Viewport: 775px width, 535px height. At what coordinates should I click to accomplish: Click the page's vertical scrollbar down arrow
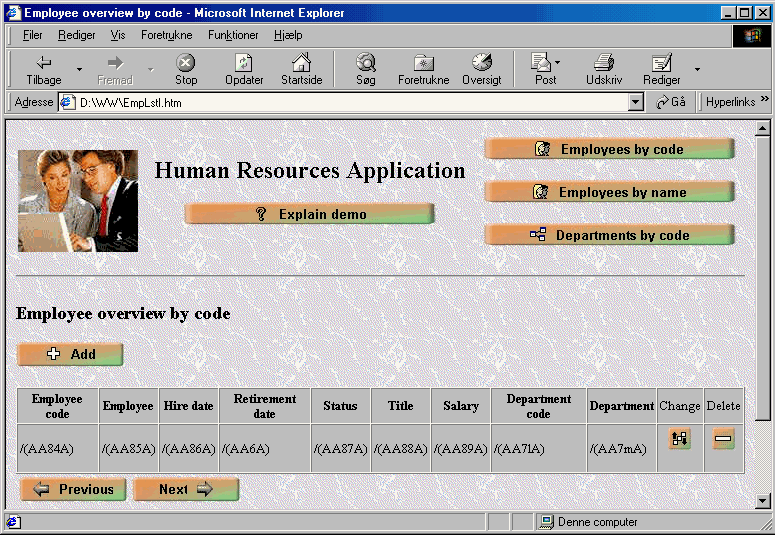[x=763, y=501]
